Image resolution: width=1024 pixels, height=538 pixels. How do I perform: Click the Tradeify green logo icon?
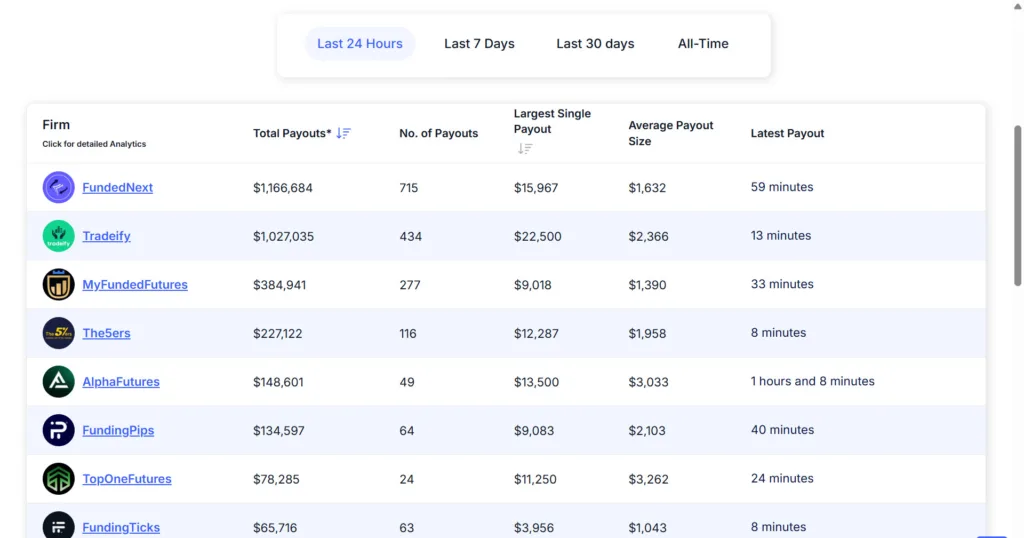59,236
